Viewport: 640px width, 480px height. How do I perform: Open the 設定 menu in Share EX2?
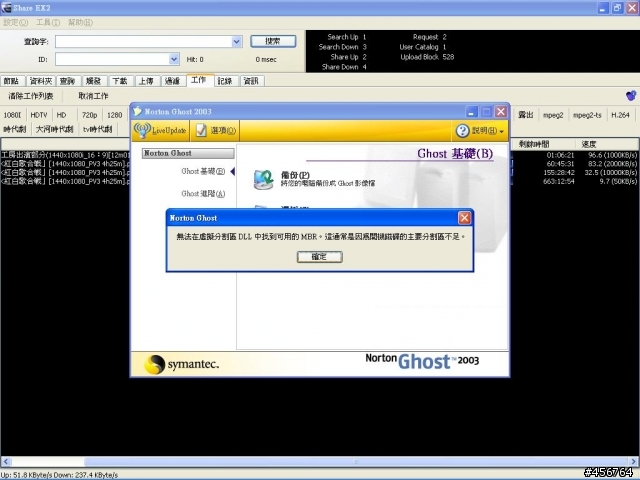point(16,22)
